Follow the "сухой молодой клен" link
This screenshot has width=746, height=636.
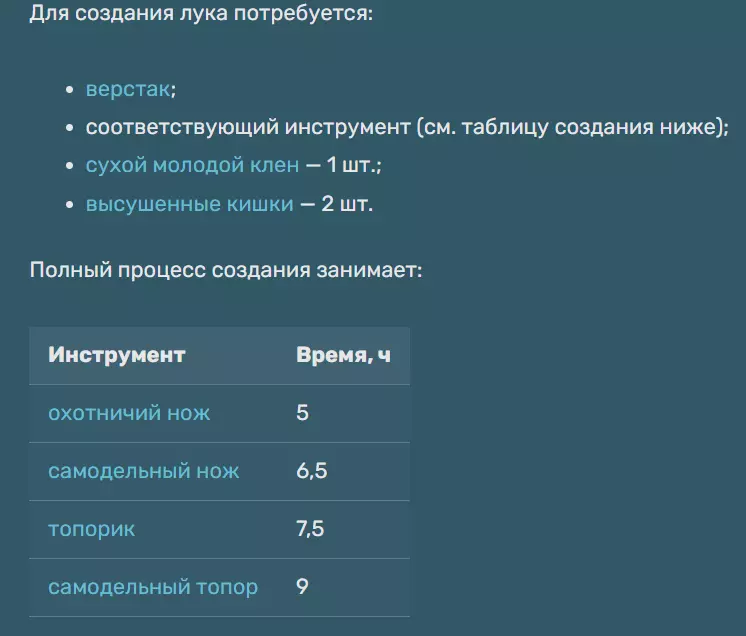tap(192, 166)
